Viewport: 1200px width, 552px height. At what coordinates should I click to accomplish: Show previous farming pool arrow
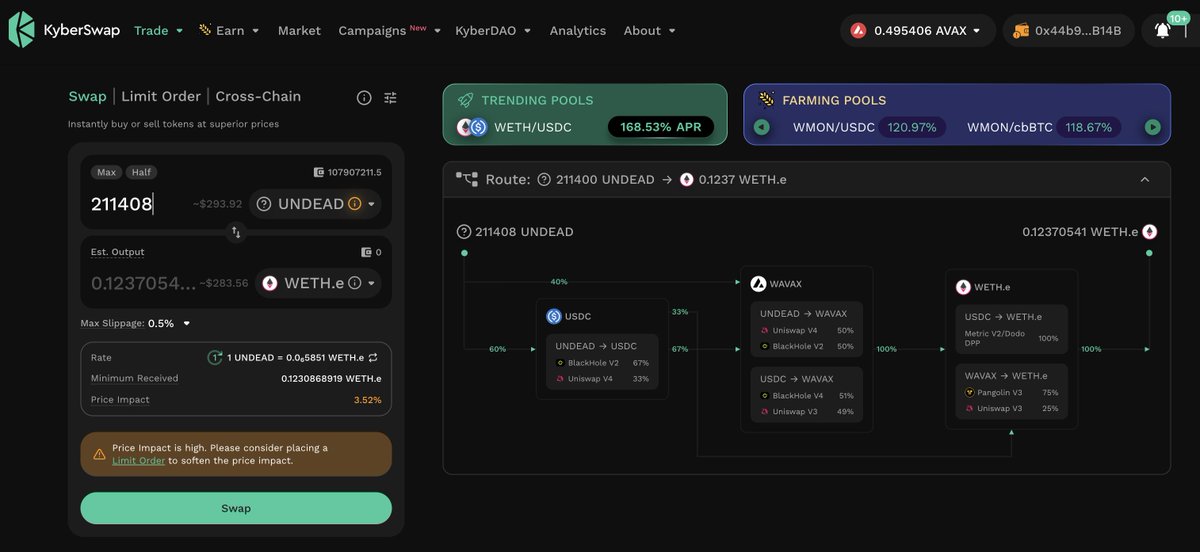762,127
